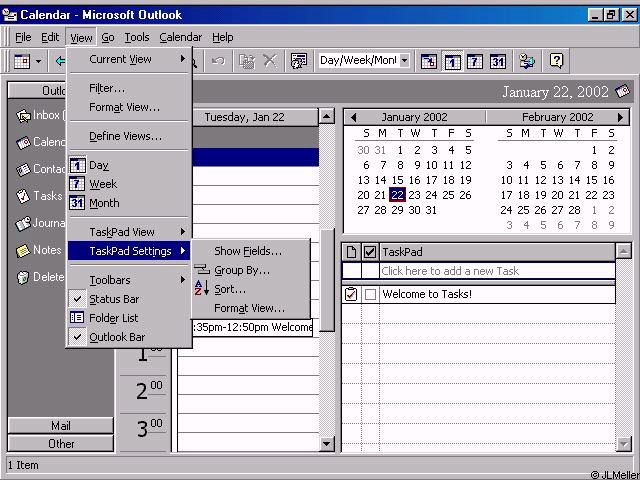Select Month in the View menu
640x480 pixels.
click(129, 203)
